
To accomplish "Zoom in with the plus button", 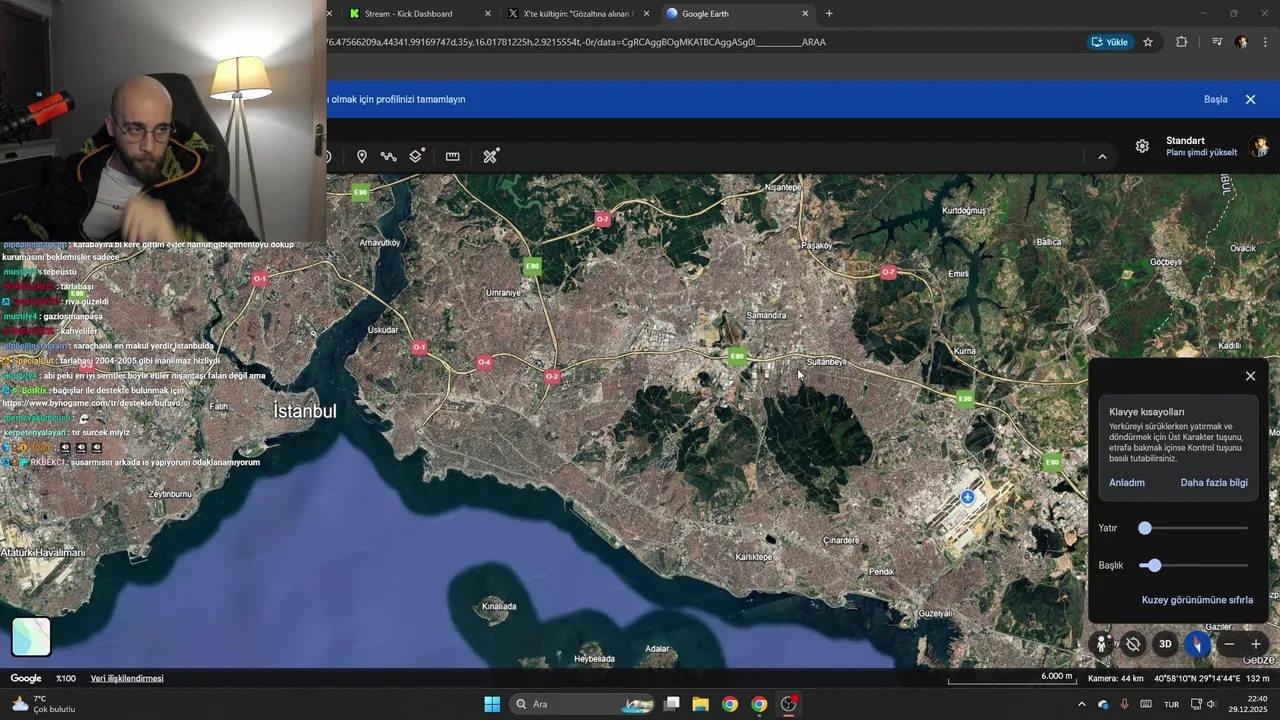I will tap(1256, 645).
